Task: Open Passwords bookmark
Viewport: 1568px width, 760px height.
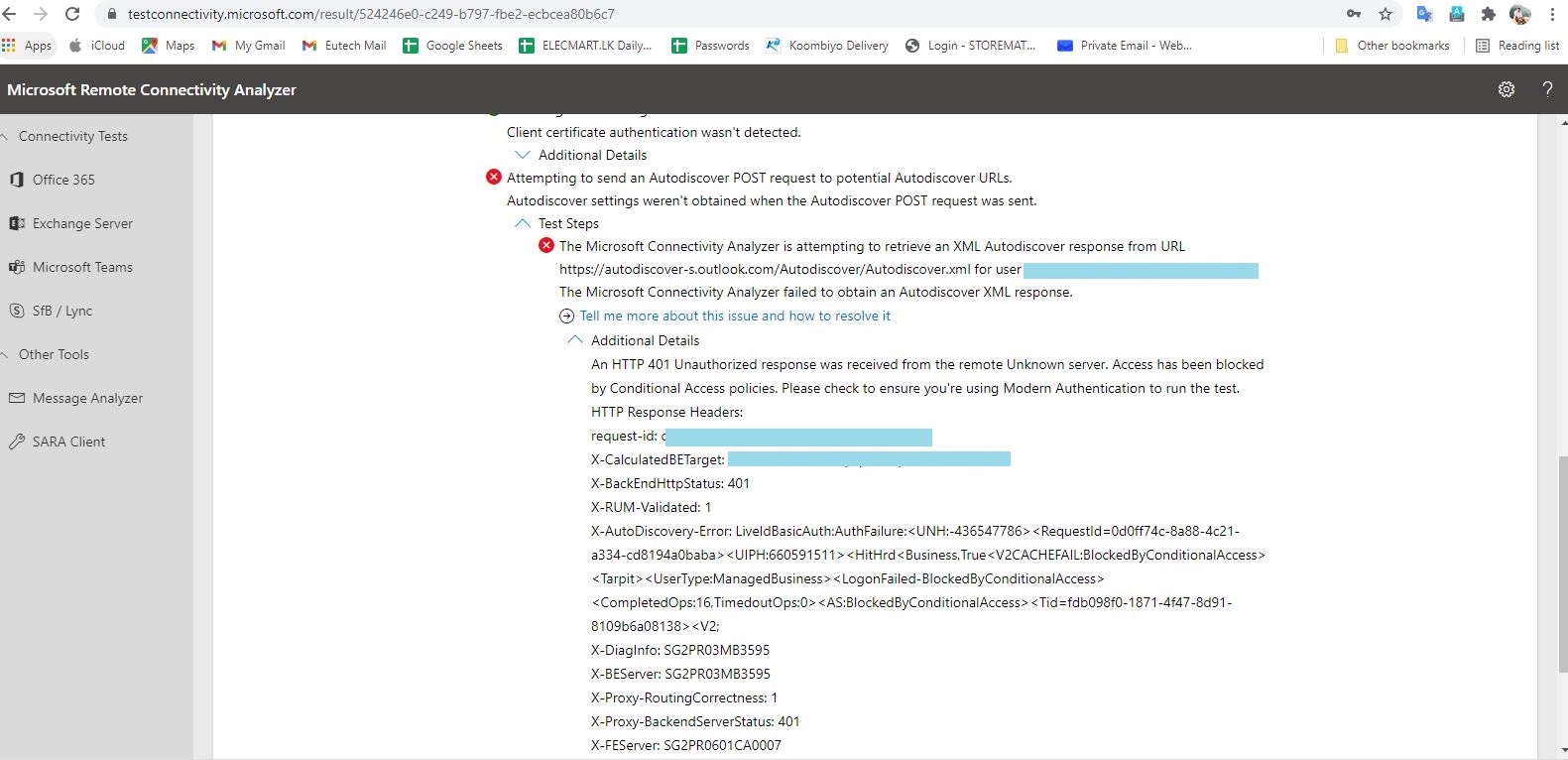Action: point(711,46)
